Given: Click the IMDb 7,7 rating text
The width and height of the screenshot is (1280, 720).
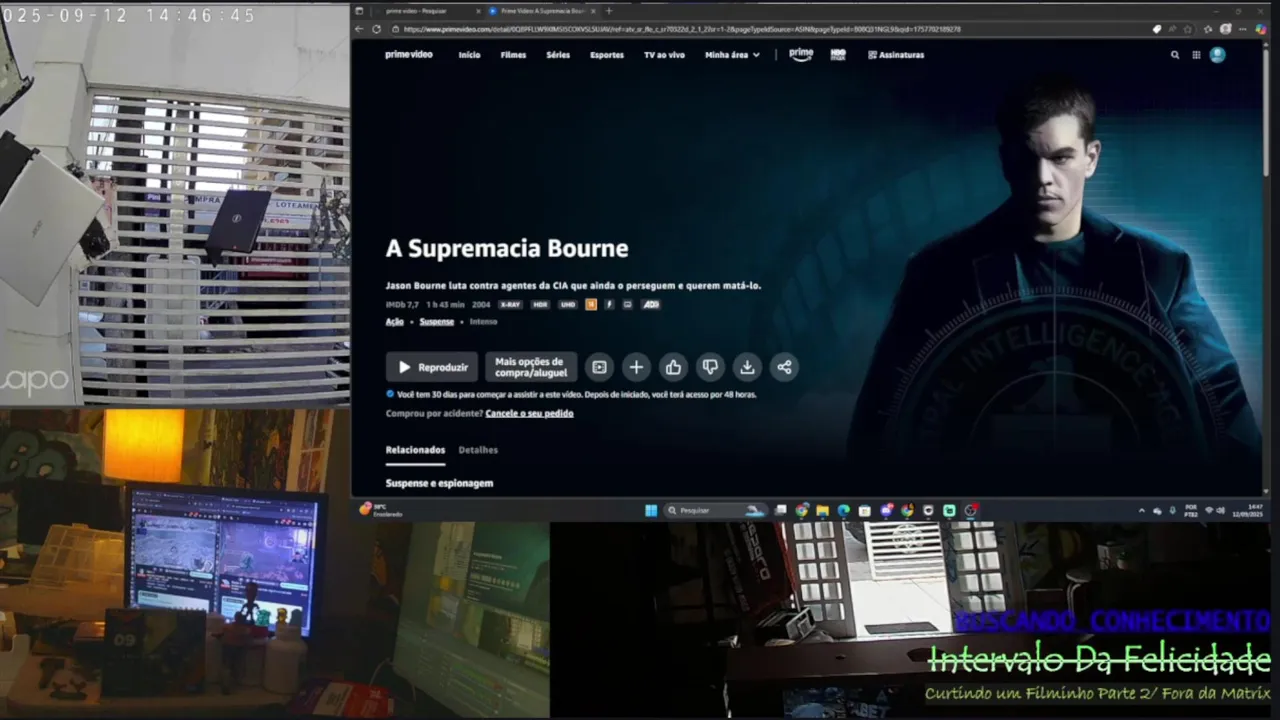Looking at the screenshot, I should [402, 304].
